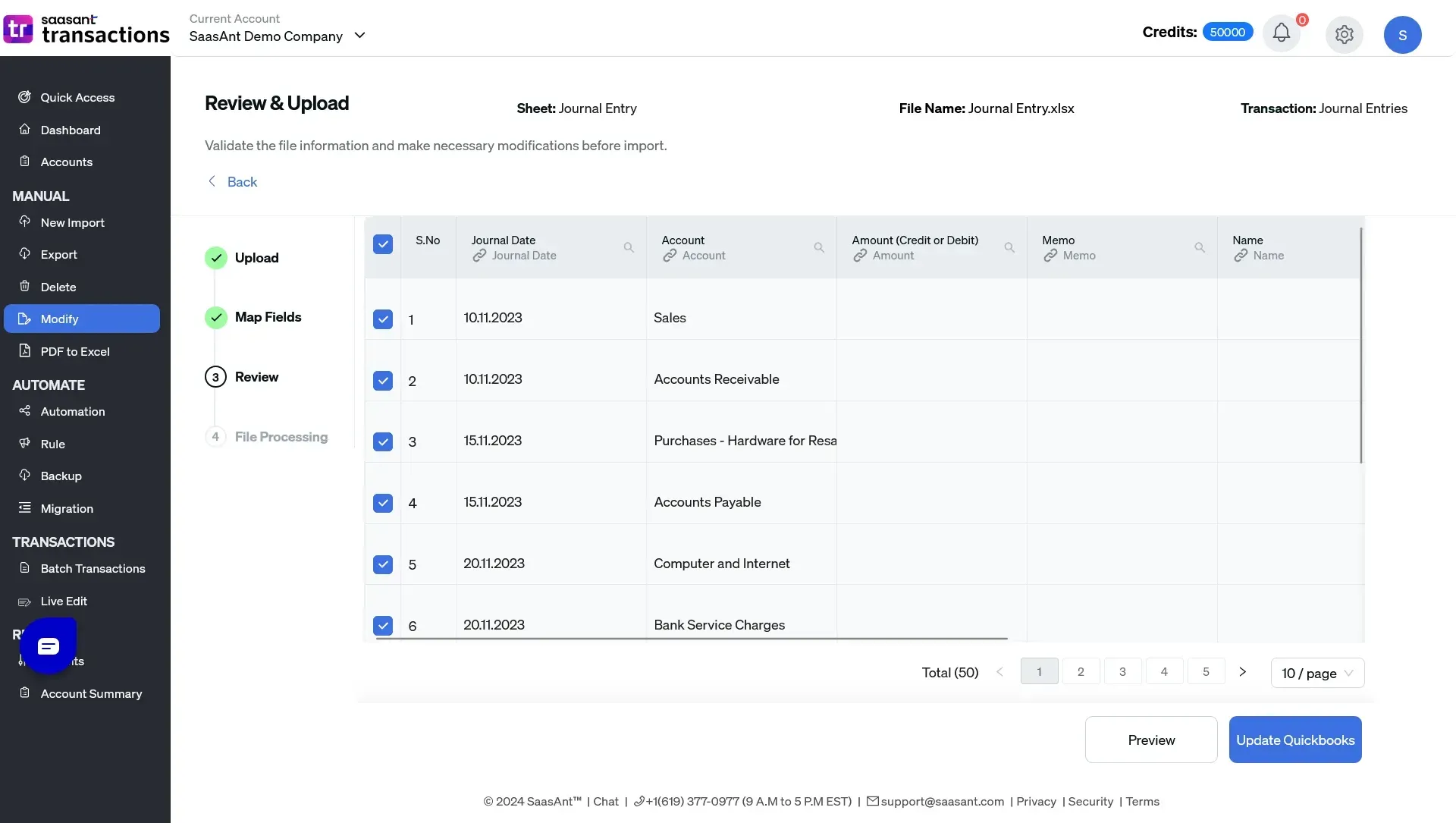Click the Account Summary icon
The width and height of the screenshot is (1456, 823).
point(24,693)
